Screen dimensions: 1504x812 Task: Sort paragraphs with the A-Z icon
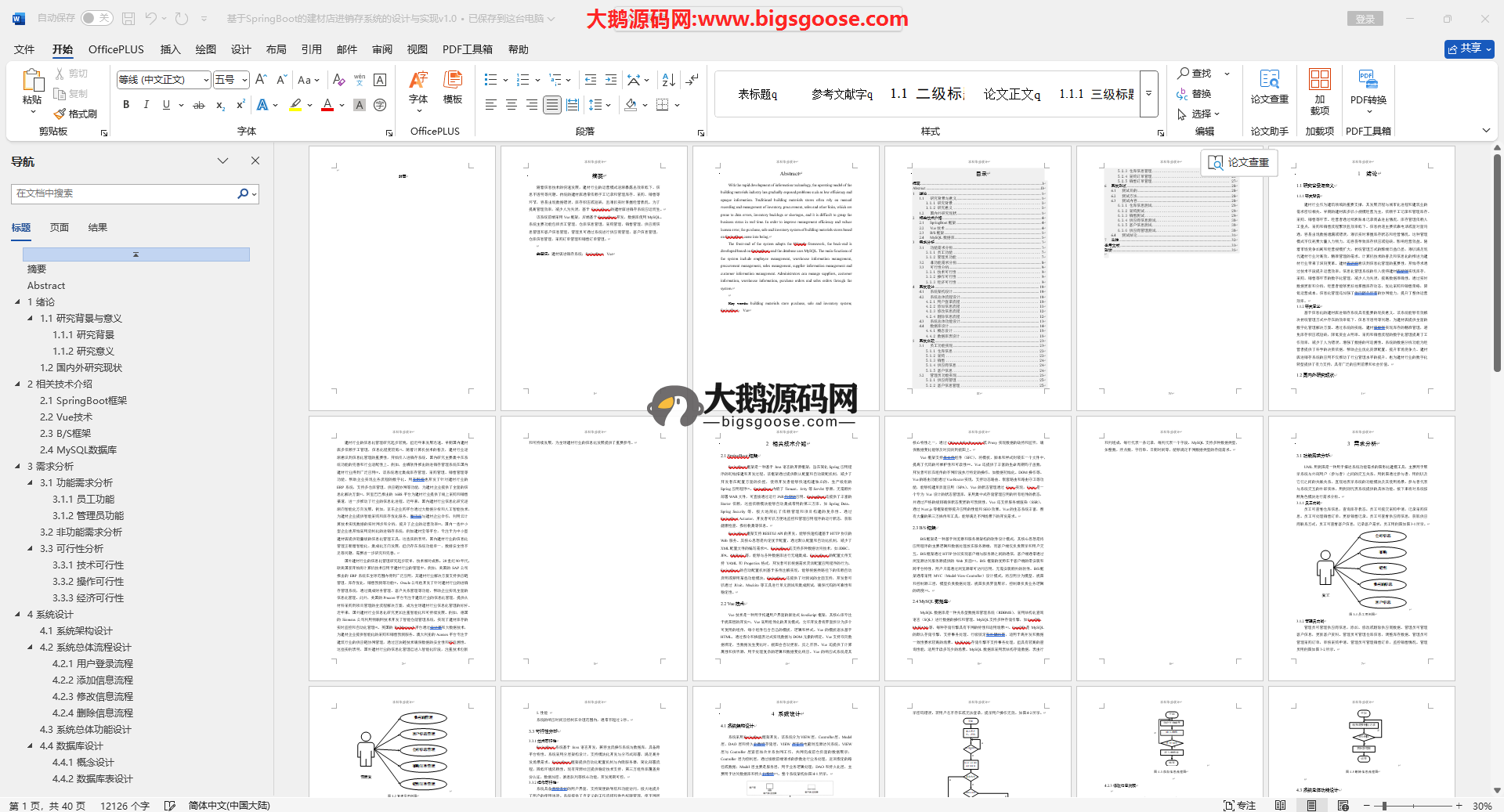click(668, 80)
